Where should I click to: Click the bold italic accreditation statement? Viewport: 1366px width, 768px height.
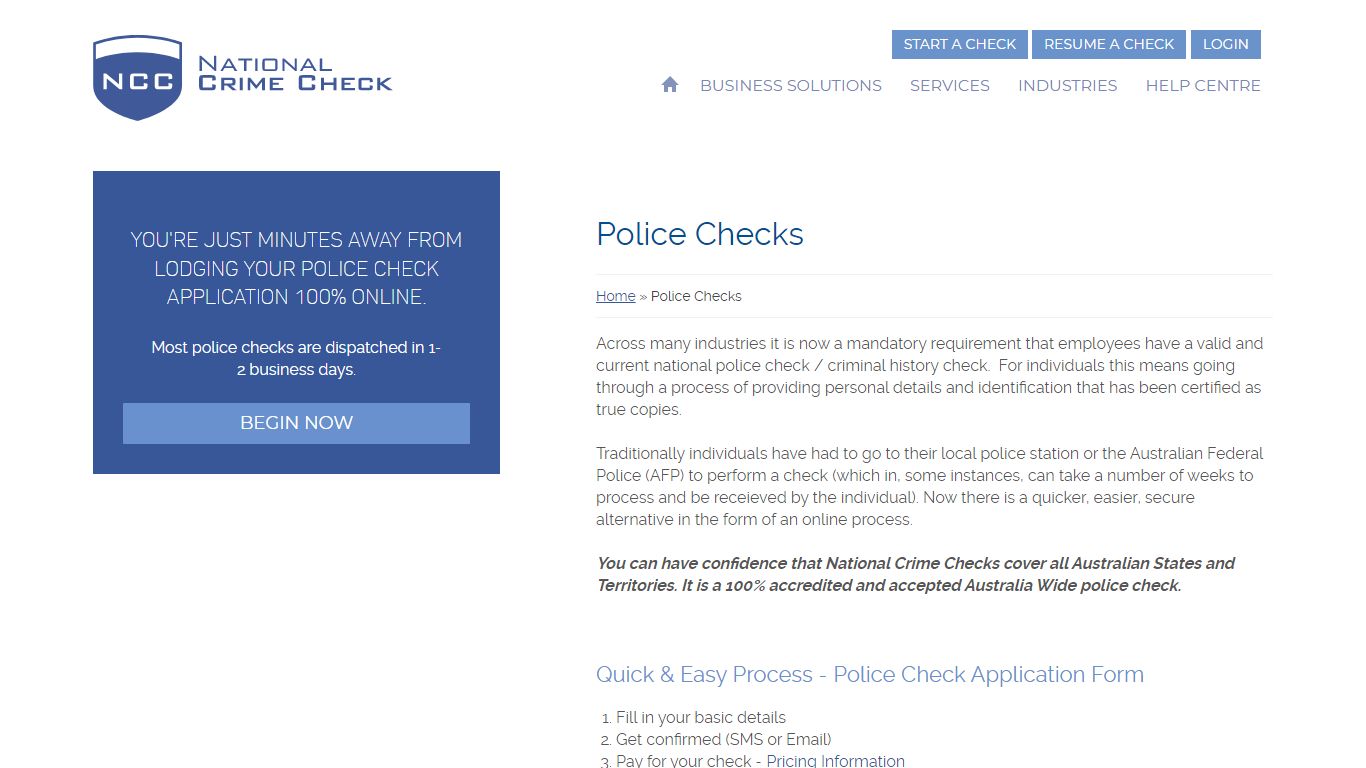click(x=916, y=574)
